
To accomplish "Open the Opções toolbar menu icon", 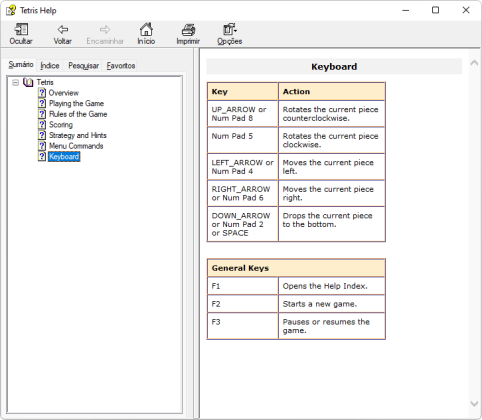I will pyautogui.click(x=230, y=29).
